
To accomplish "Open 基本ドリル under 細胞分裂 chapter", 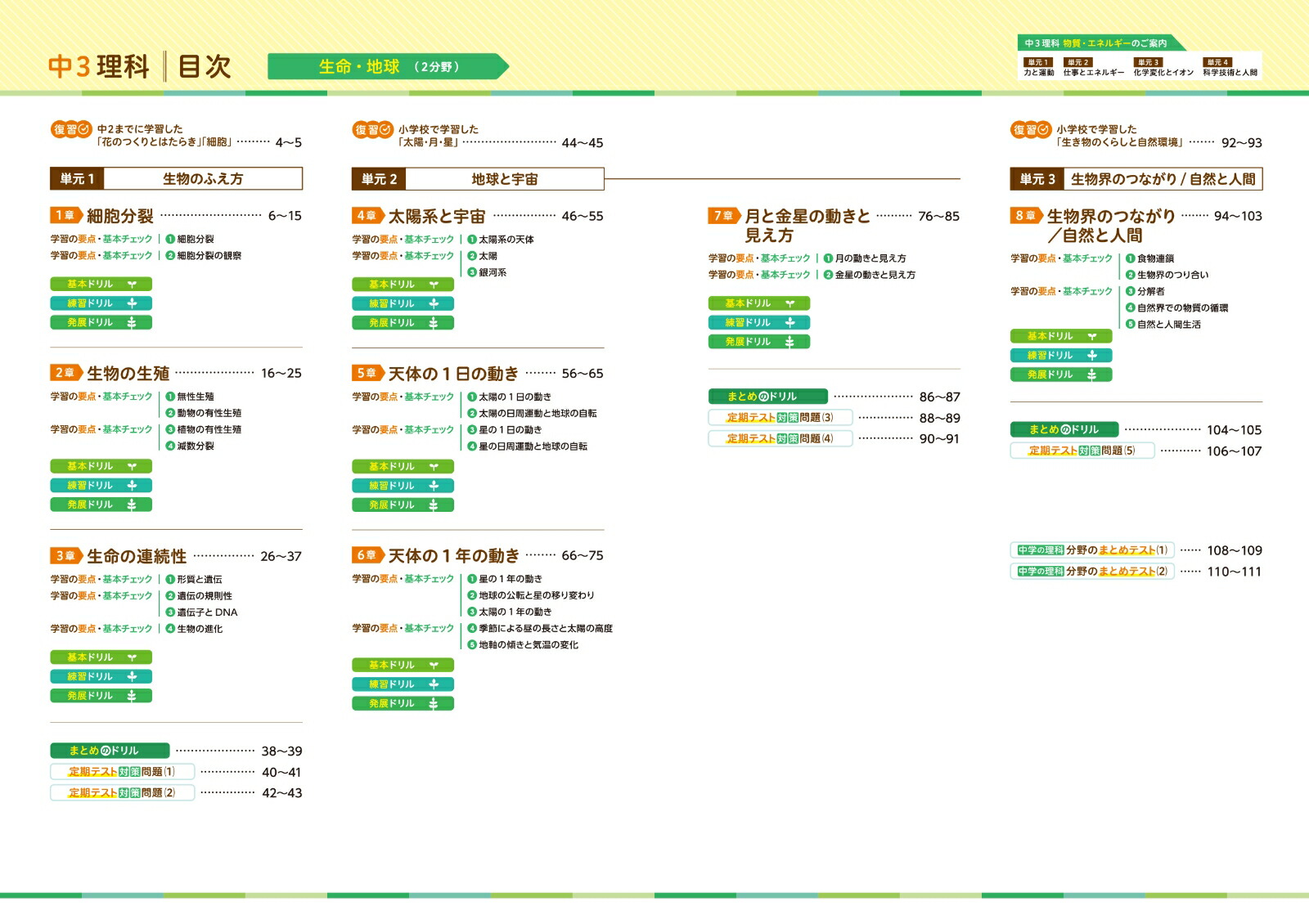I will click(101, 285).
